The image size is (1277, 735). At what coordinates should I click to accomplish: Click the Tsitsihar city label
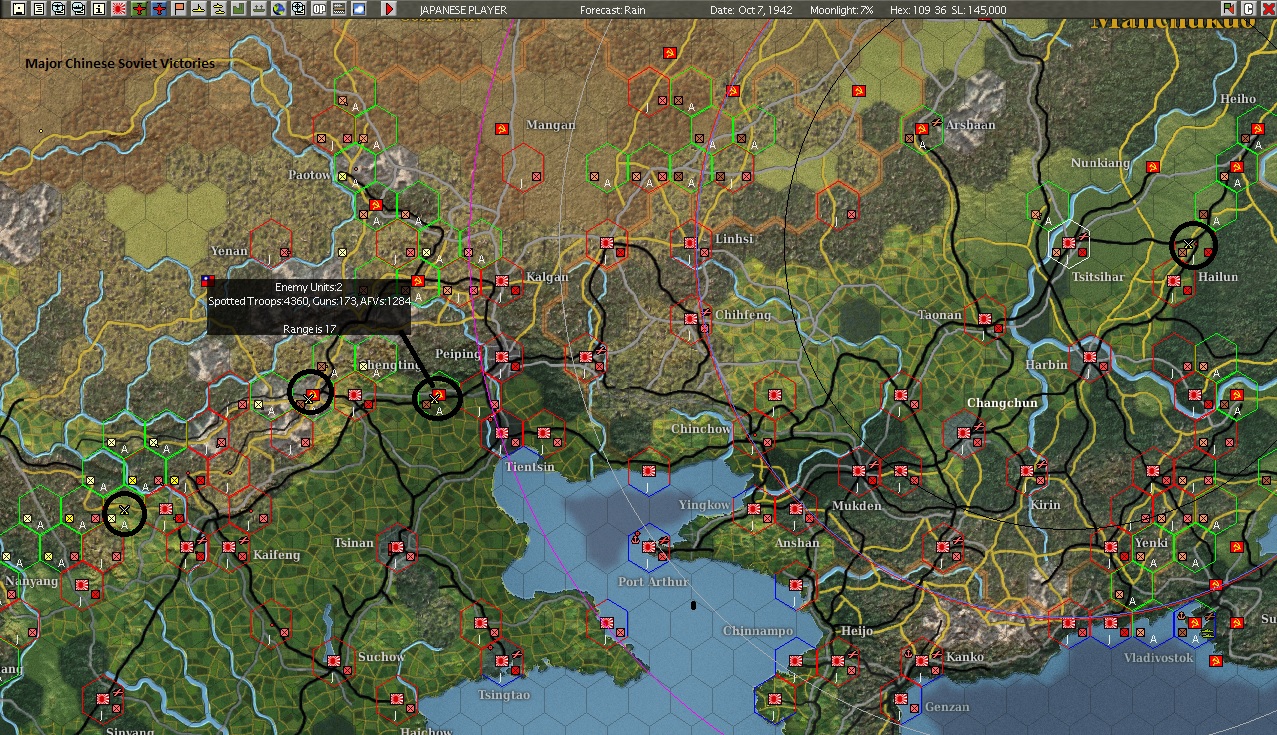point(1098,277)
